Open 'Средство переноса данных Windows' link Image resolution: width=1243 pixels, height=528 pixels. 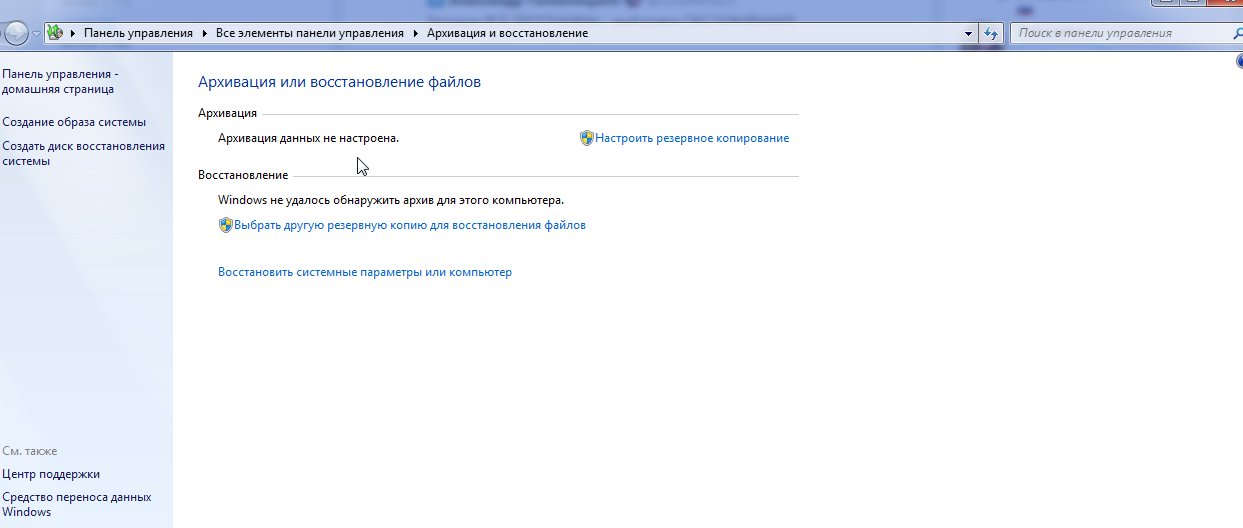(77, 504)
